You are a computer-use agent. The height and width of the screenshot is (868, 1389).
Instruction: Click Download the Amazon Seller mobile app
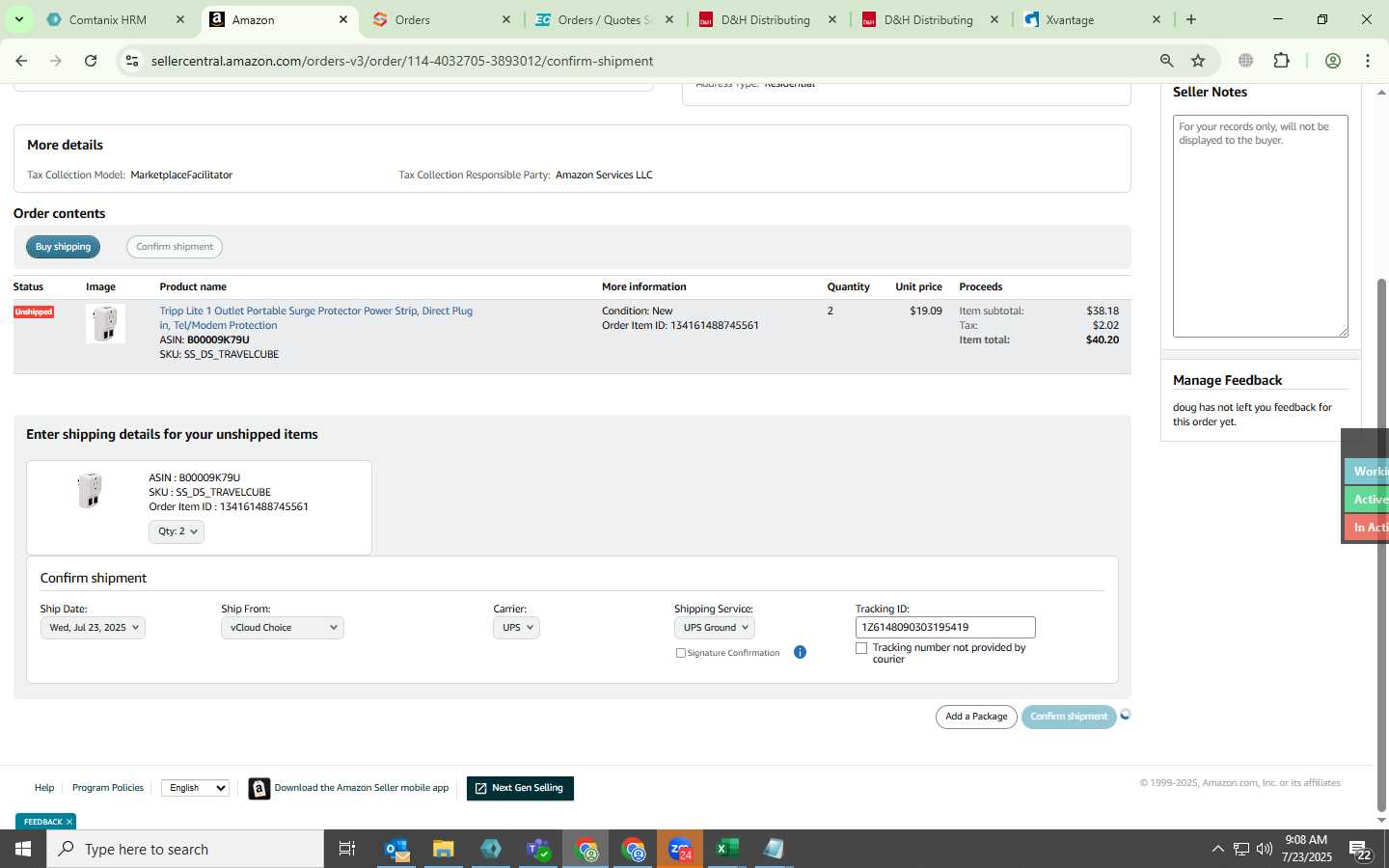tap(361, 788)
